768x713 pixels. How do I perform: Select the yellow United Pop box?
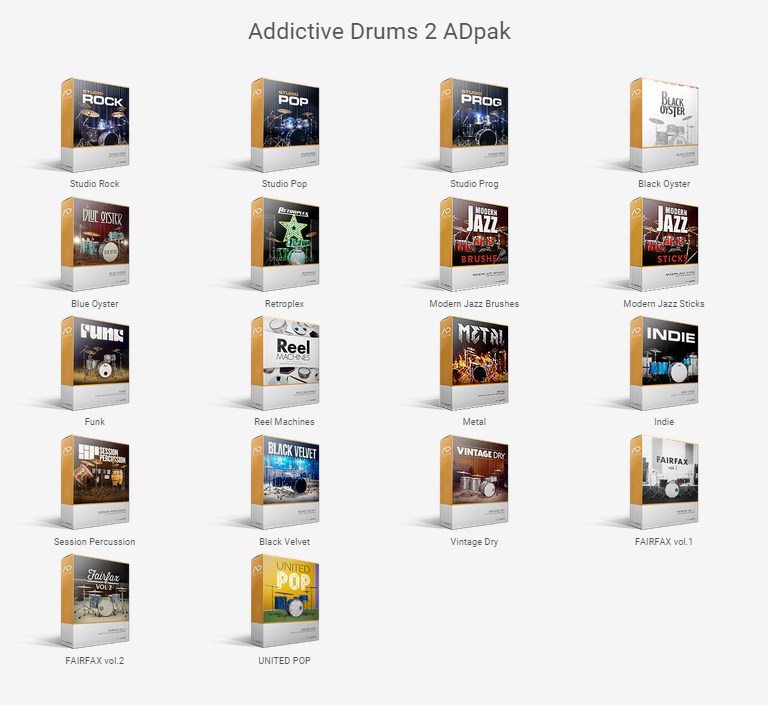[285, 601]
